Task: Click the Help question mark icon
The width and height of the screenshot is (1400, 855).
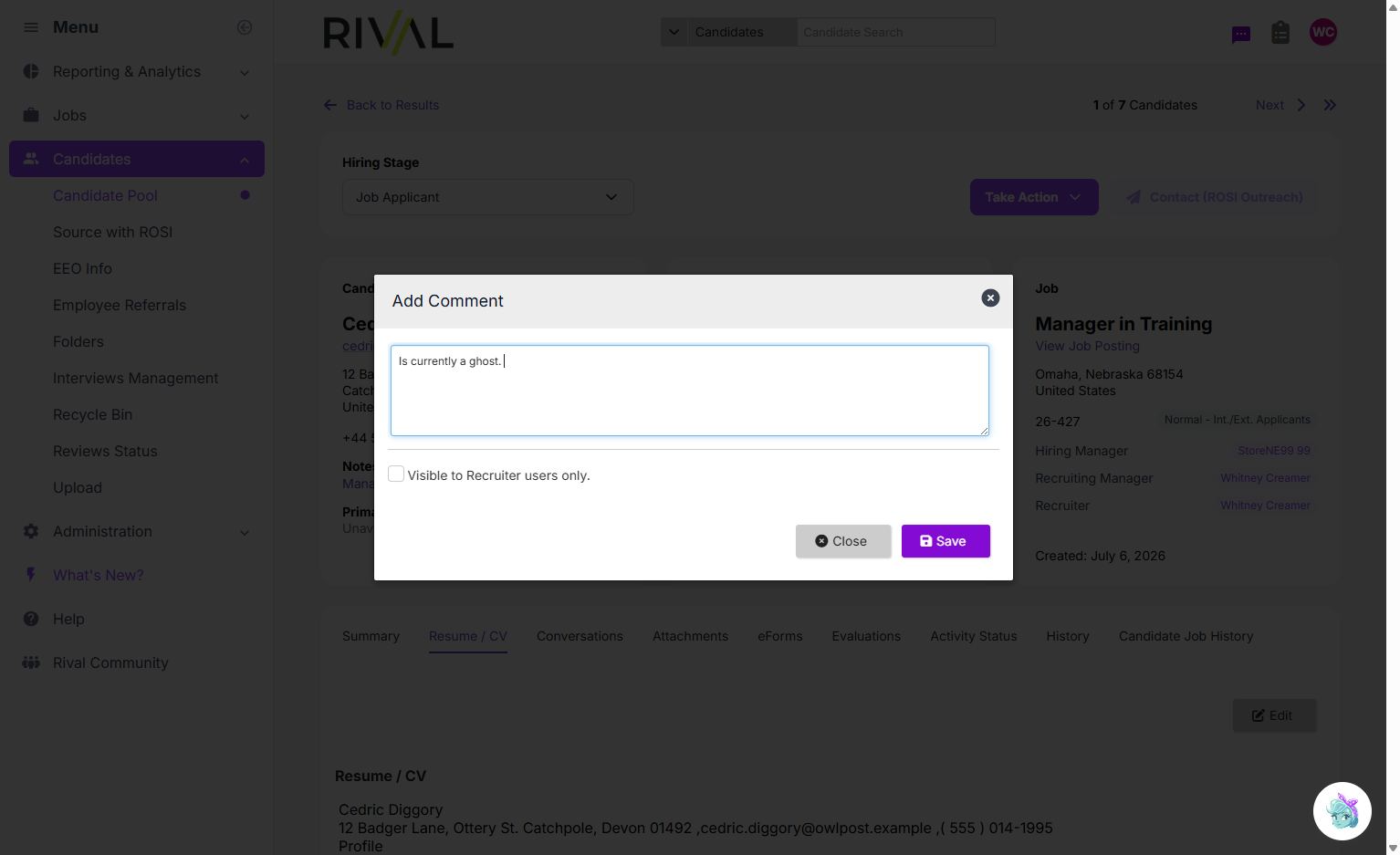Action: (31, 619)
